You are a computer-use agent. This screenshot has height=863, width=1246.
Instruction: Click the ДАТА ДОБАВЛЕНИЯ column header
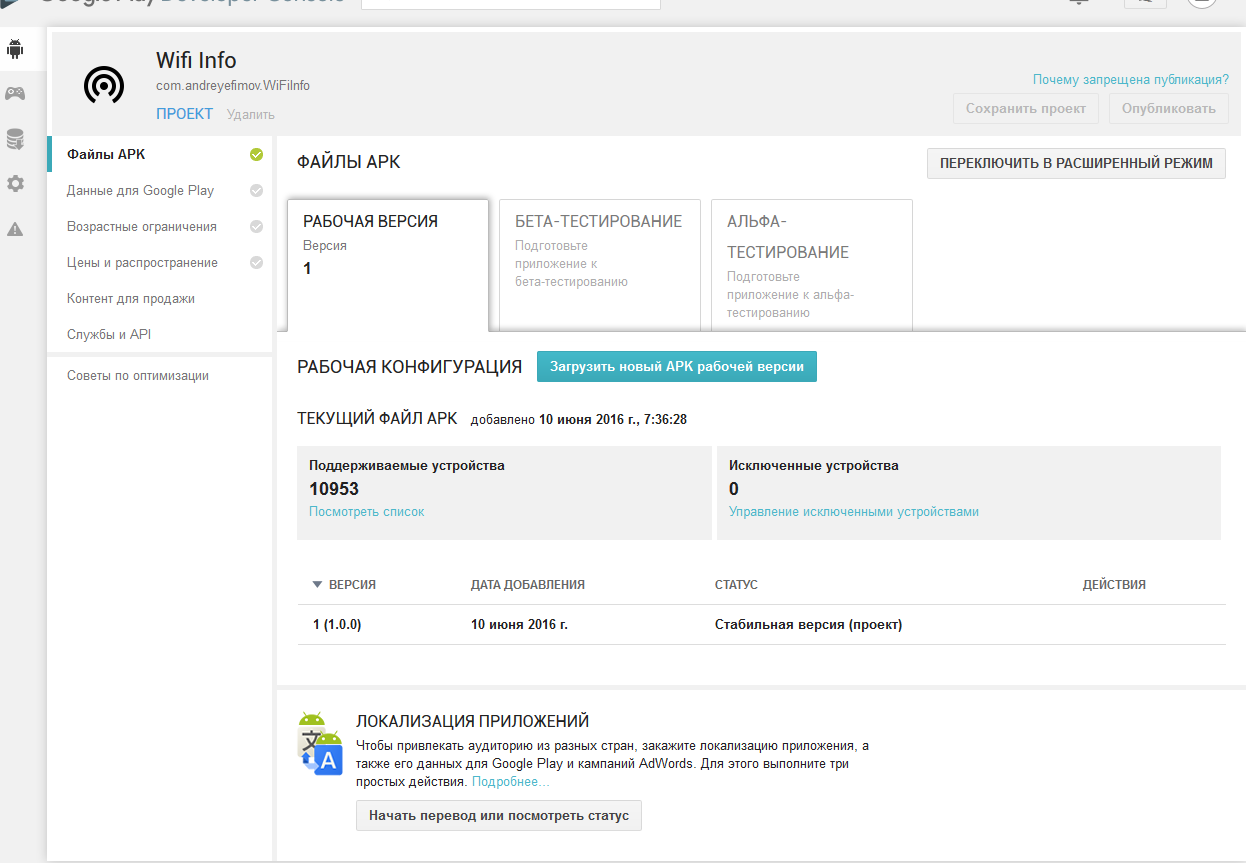pyautogui.click(x=528, y=585)
